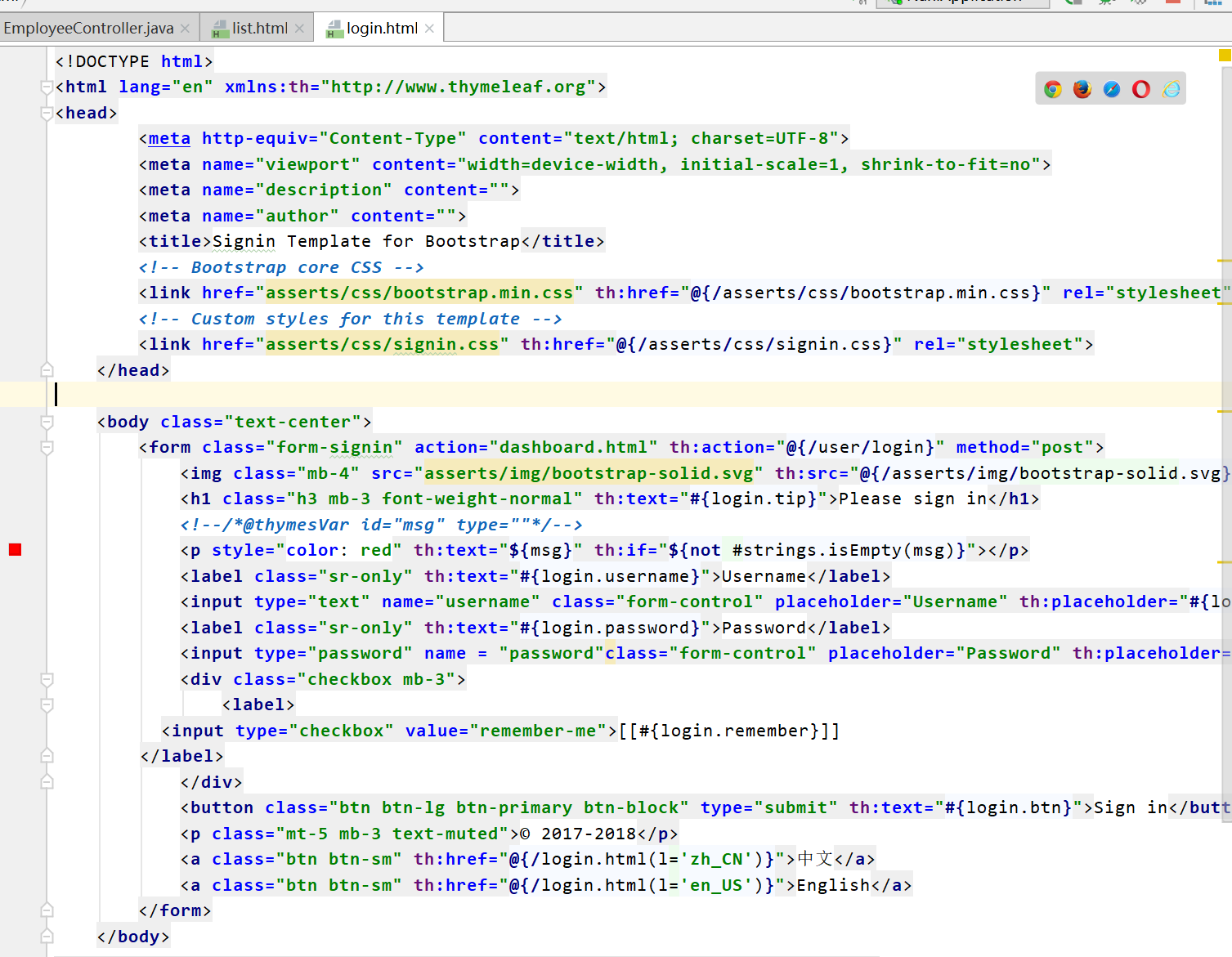Click the style="color: red" attribute
This screenshot has width=1232, height=957.
point(307,550)
